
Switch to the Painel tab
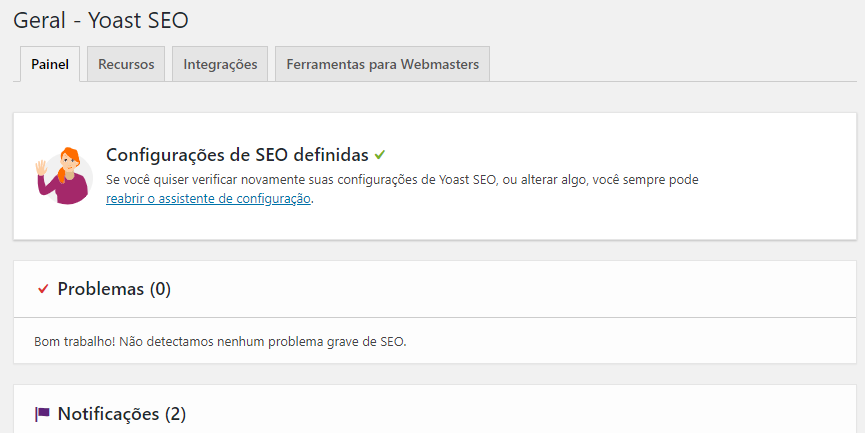(x=50, y=64)
